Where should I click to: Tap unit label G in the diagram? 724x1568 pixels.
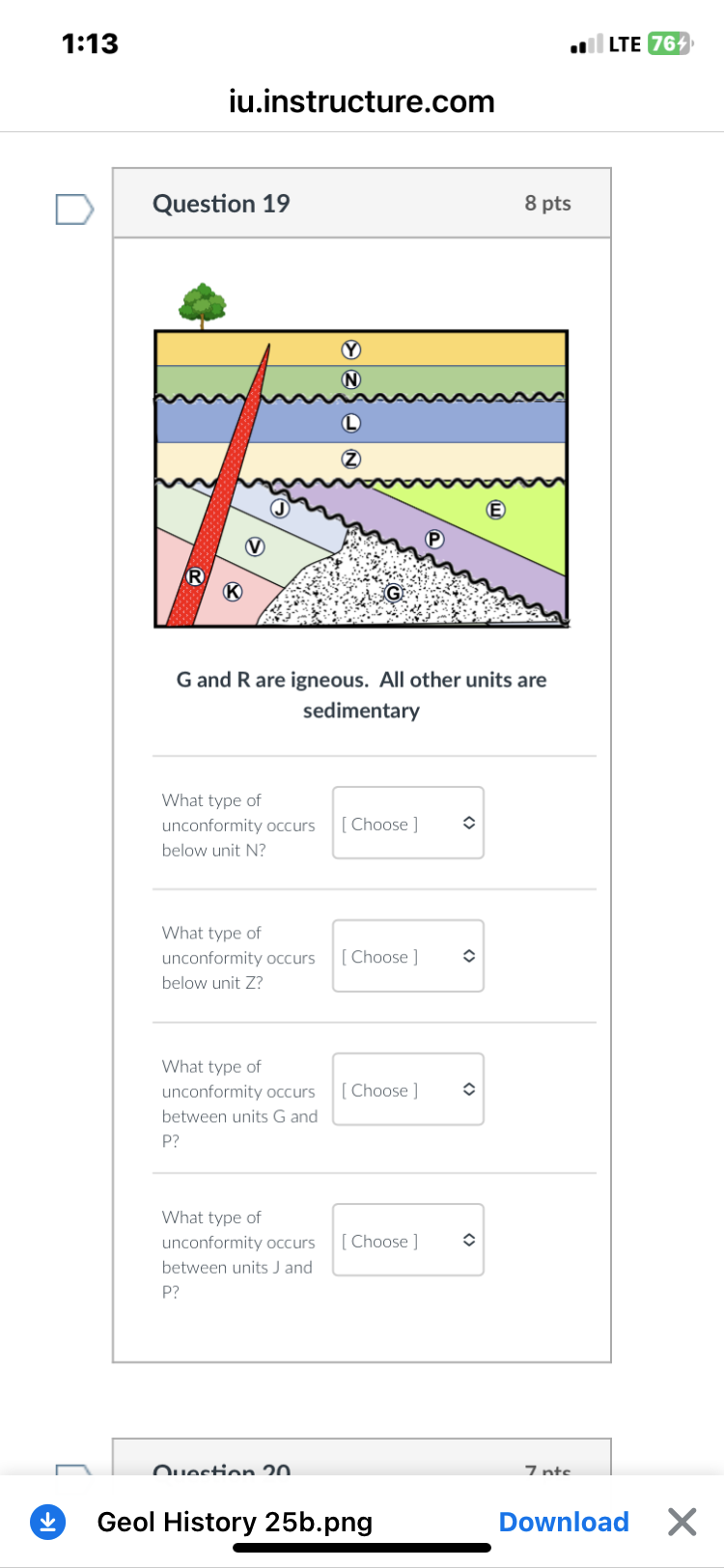tap(393, 593)
